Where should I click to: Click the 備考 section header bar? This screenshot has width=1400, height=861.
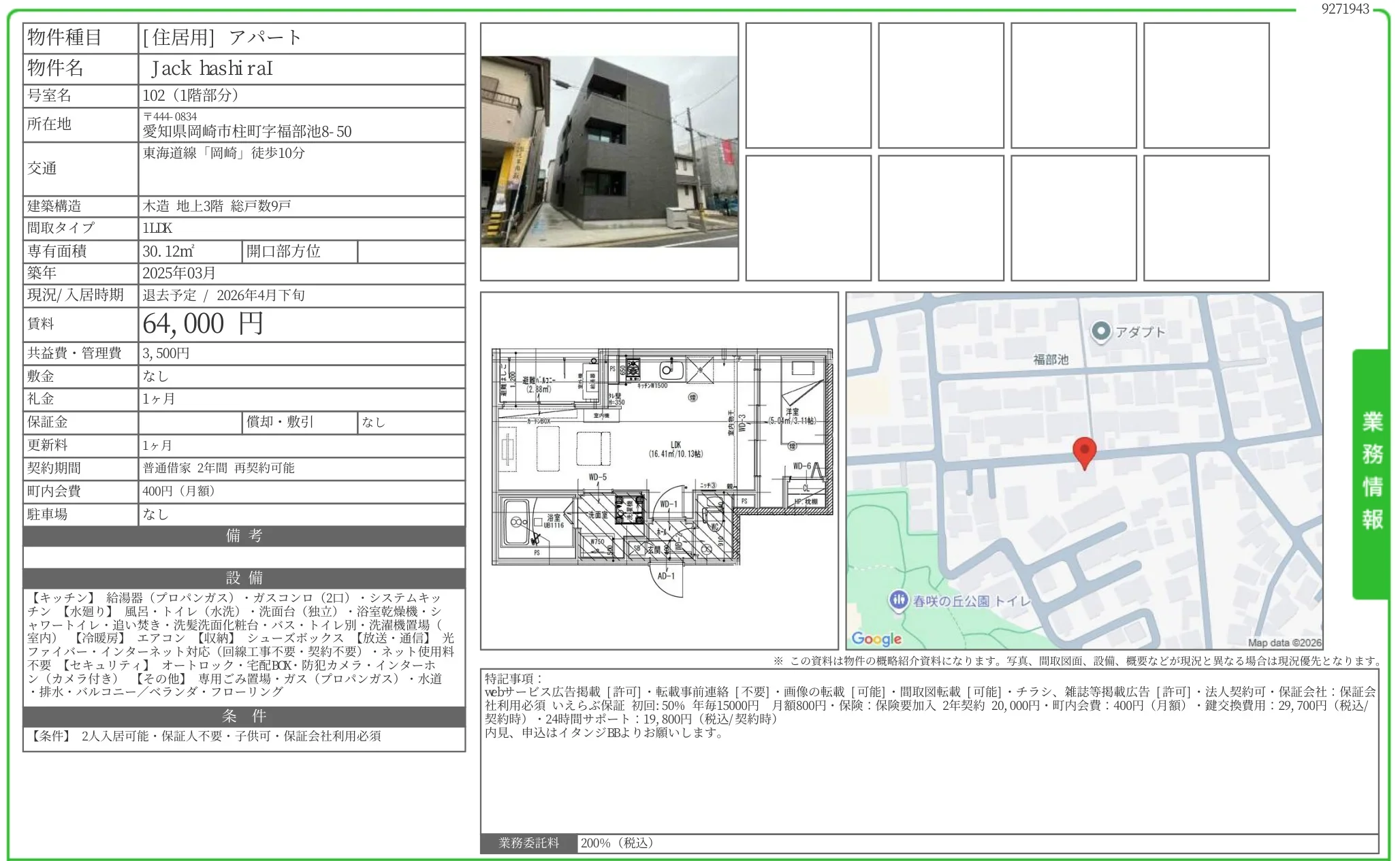[x=244, y=536]
